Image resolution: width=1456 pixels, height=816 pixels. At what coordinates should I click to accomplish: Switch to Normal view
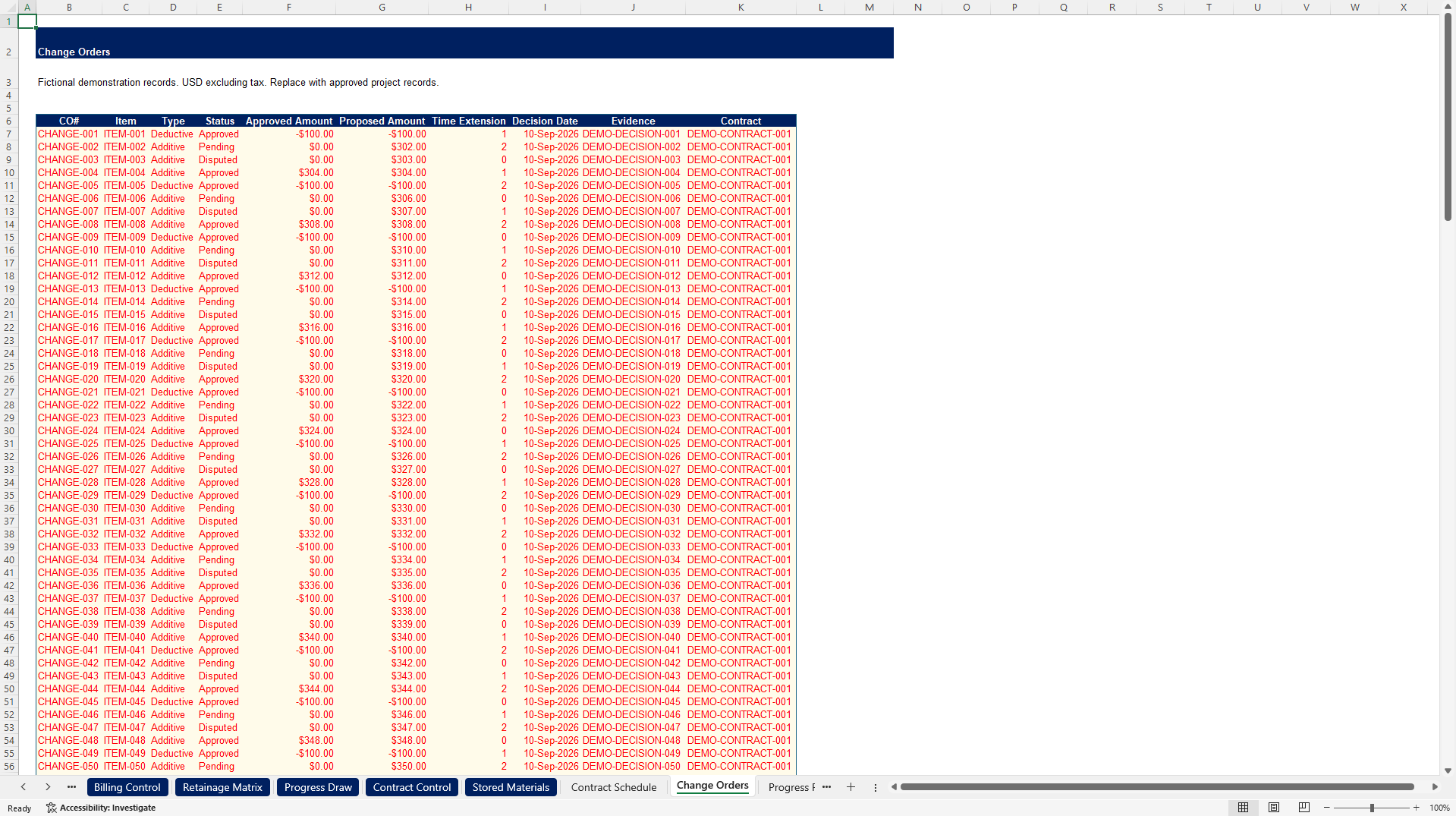click(1243, 808)
